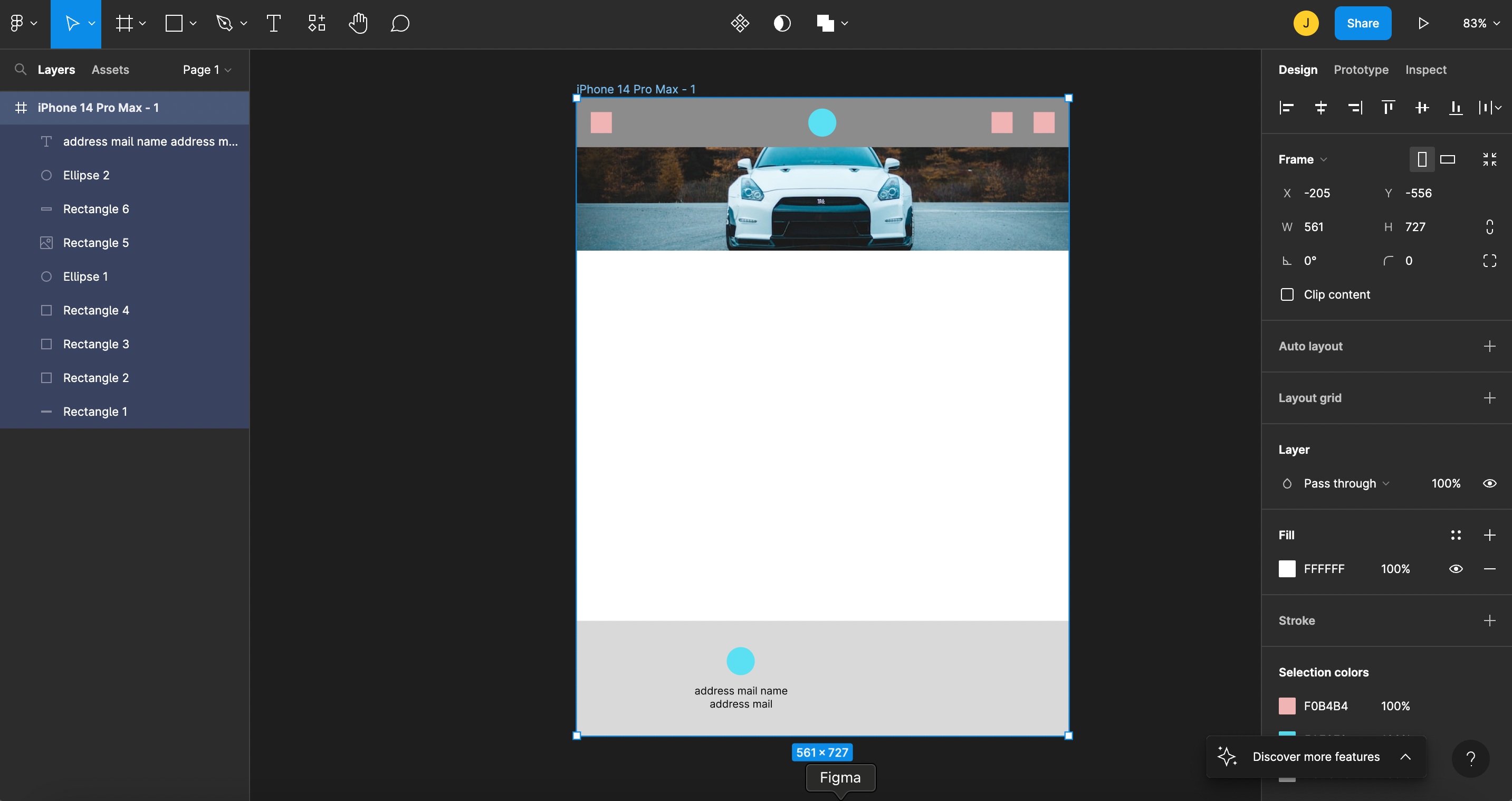Toggle FFFFFF fill visibility eye
1512x801 pixels.
click(x=1456, y=568)
